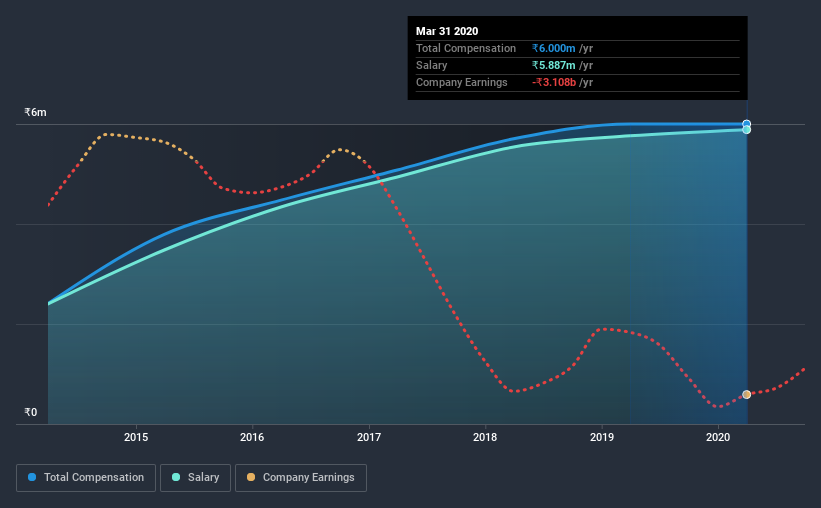The height and width of the screenshot is (508, 821).
Task: Click the Total Compensation label in tooltip
Action: point(466,48)
